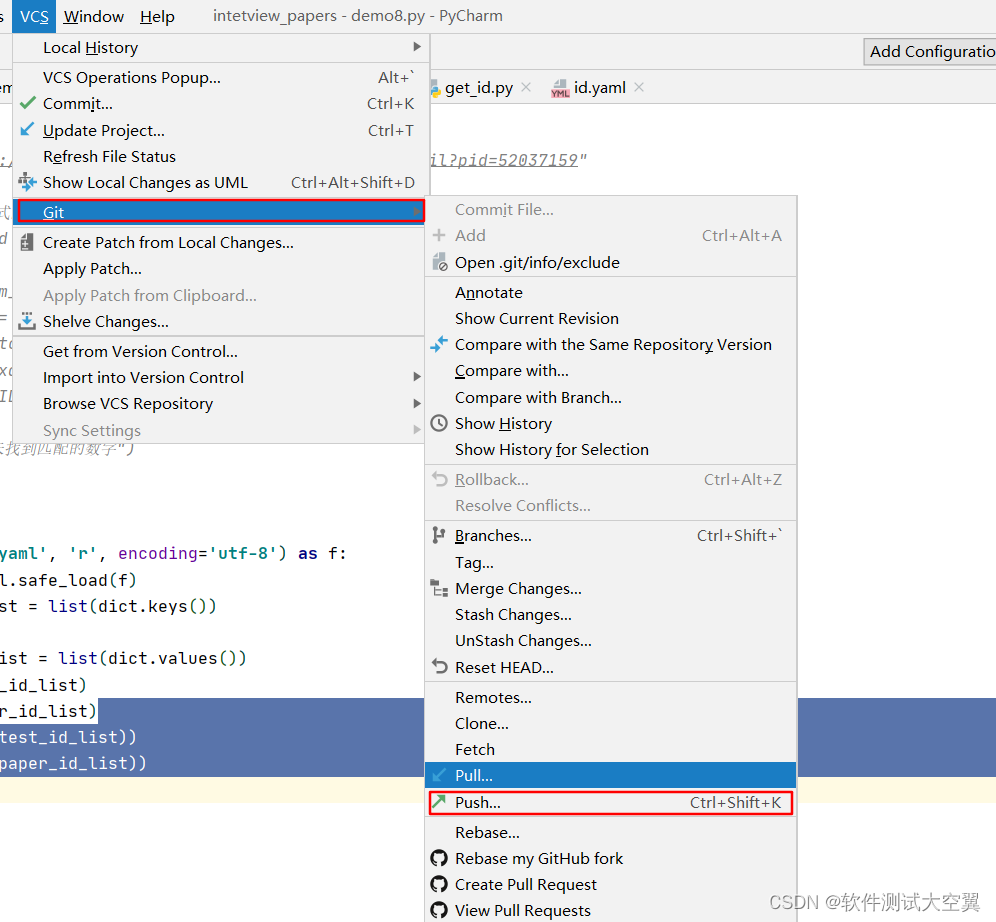Choose UnStash Changes entry

point(610,640)
